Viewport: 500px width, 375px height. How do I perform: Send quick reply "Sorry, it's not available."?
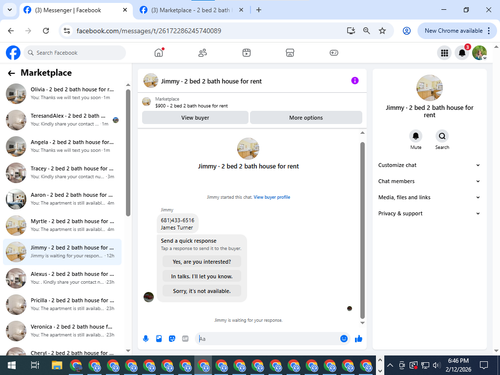pyautogui.click(x=202, y=291)
